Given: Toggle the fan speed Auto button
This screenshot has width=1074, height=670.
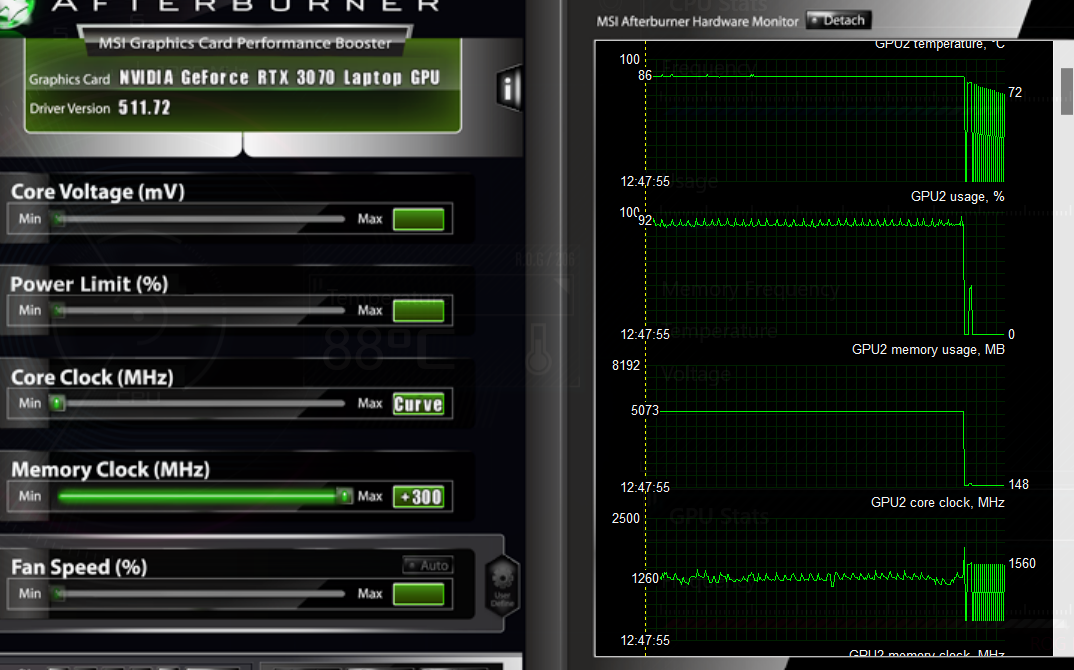Looking at the screenshot, I should (x=428, y=565).
